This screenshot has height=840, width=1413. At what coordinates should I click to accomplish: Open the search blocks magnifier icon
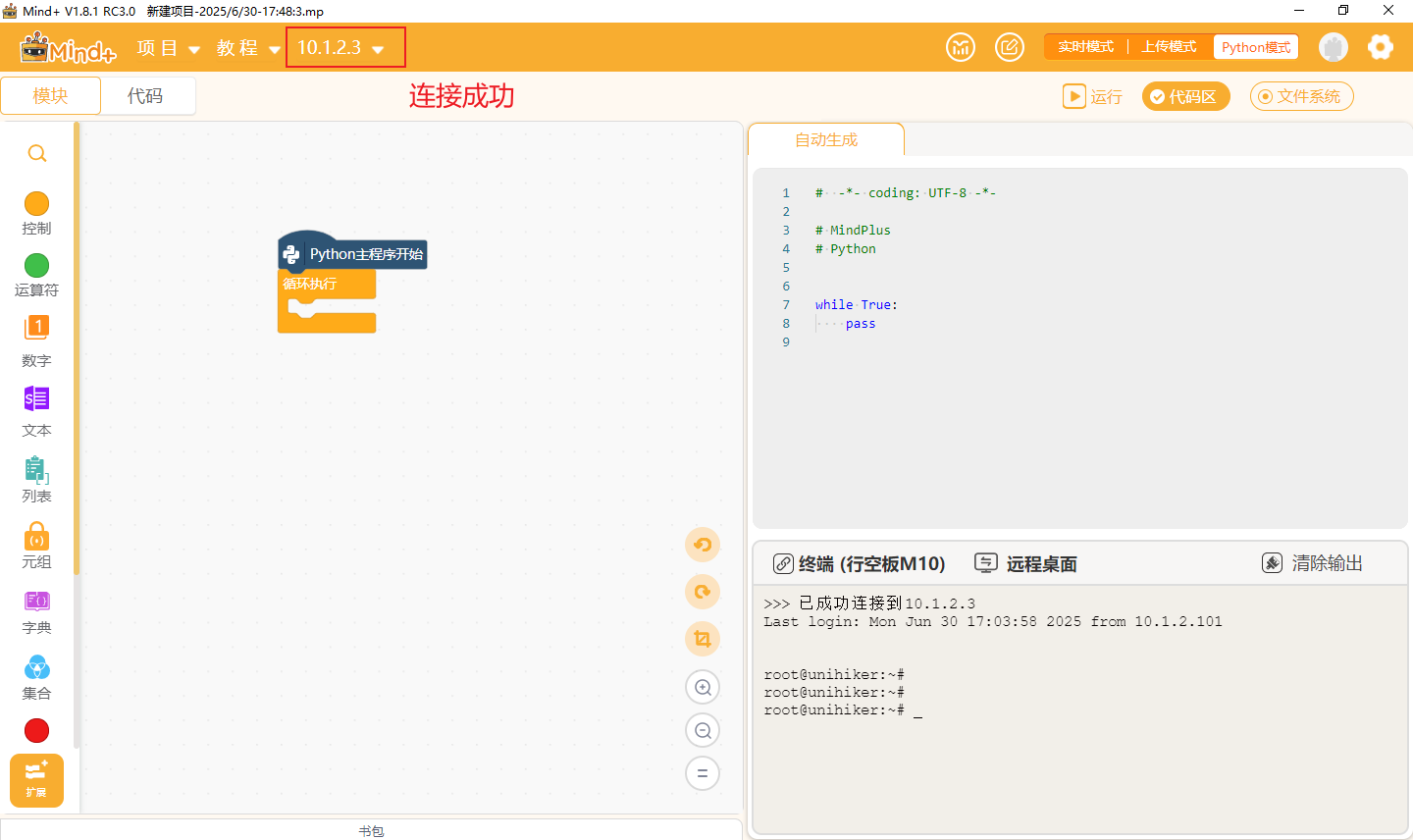click(37, 153)
